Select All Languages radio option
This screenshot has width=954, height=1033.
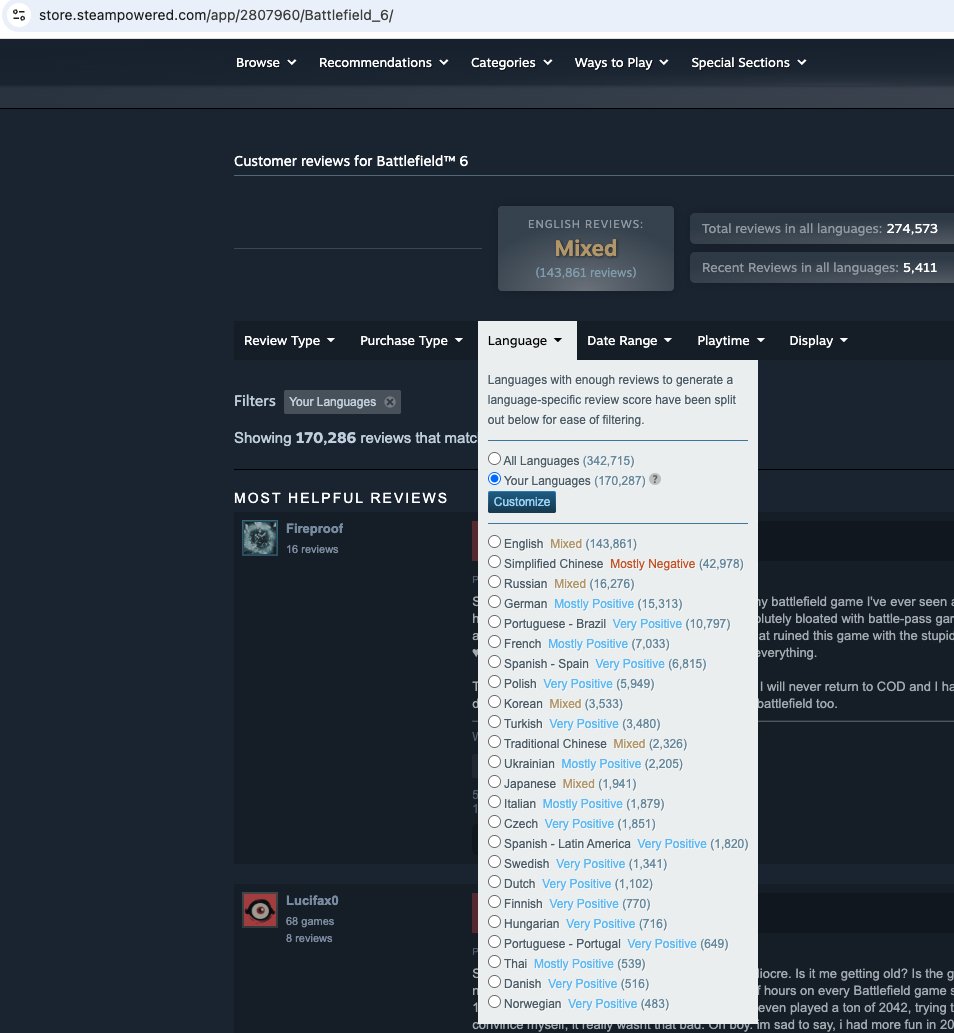click(494, 459)
